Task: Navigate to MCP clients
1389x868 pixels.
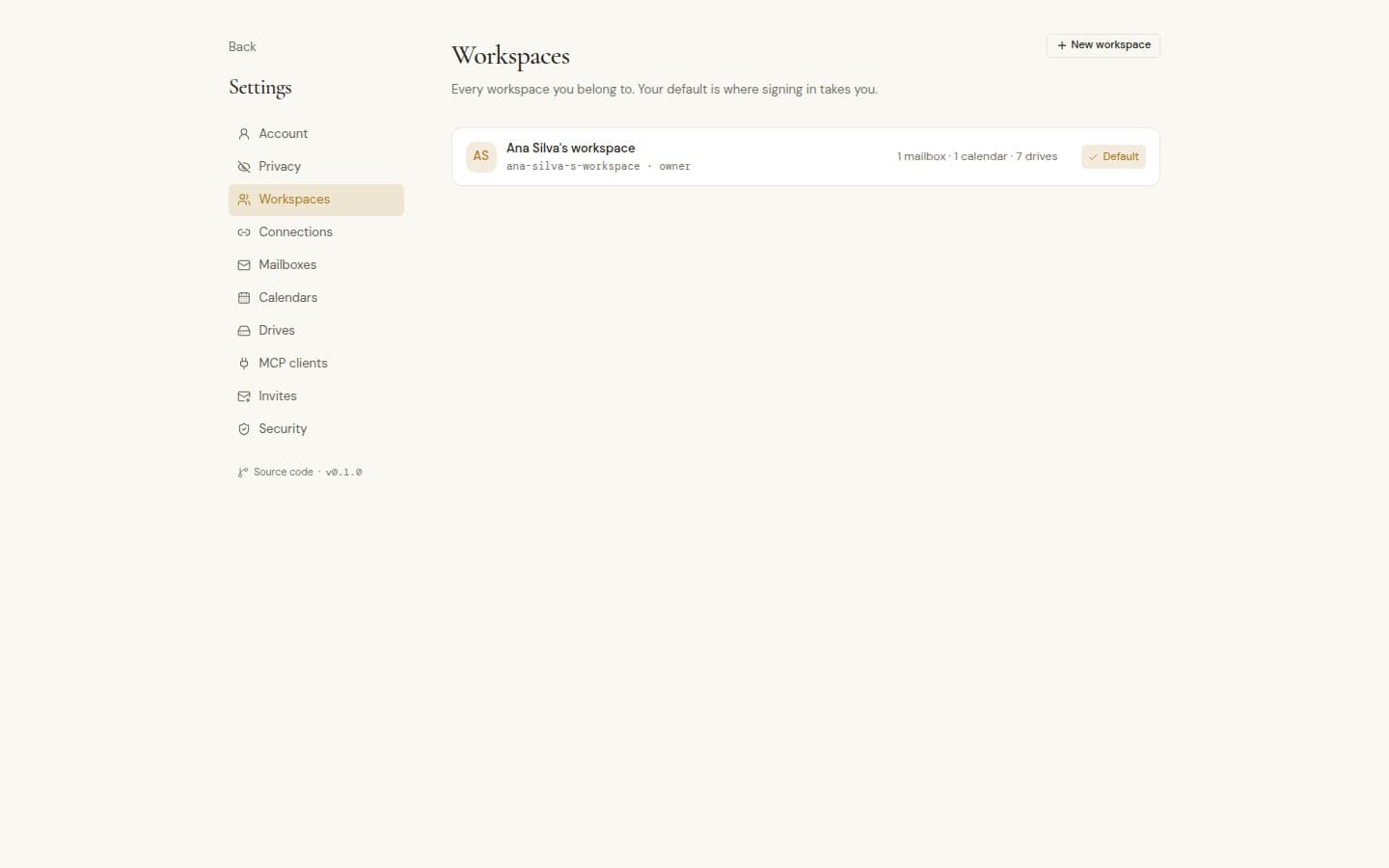Action: [316, 364]
